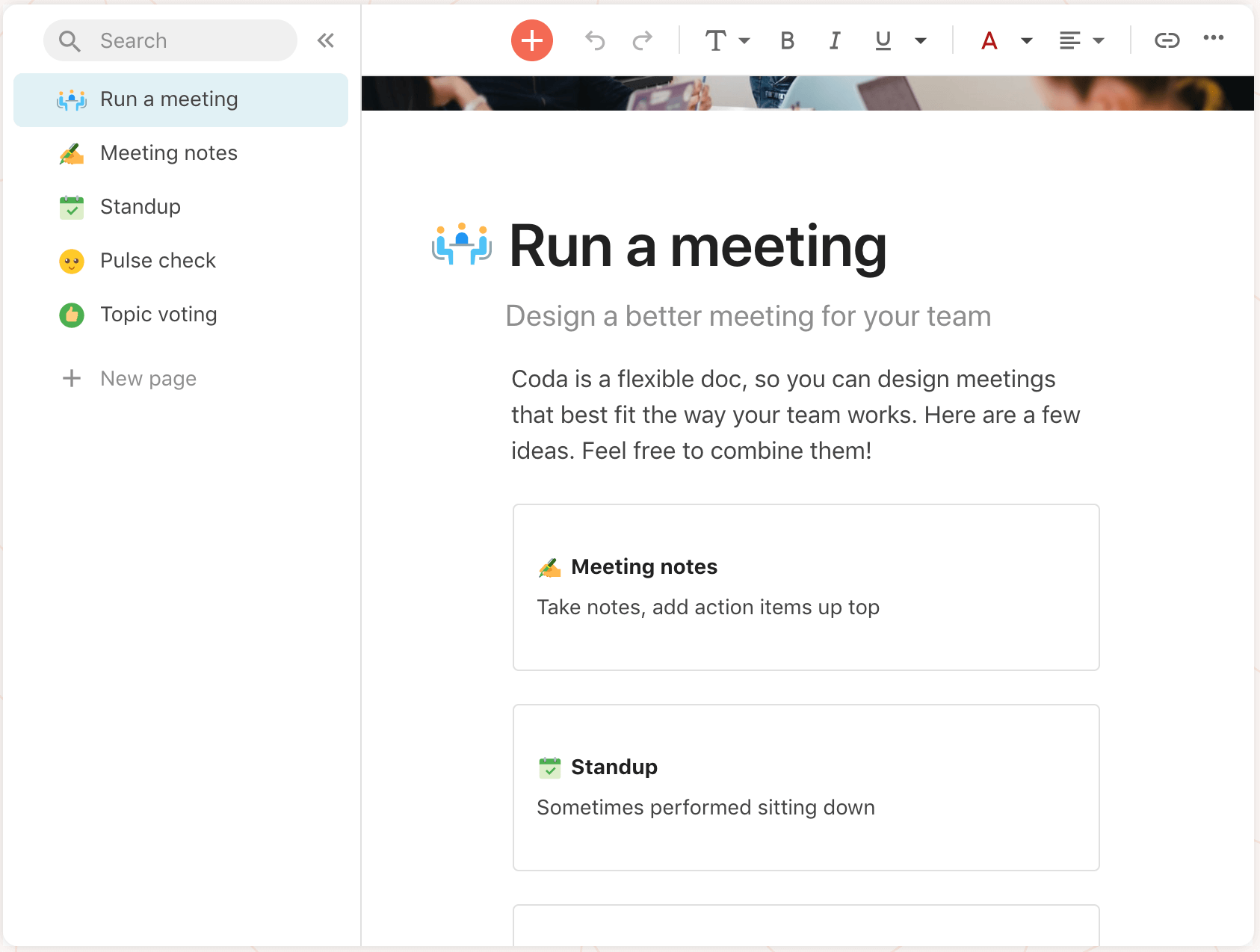This screenshot has width=1260, height=952.
Task: Open the more options ellipsis menu
Action: (1214, 40)
